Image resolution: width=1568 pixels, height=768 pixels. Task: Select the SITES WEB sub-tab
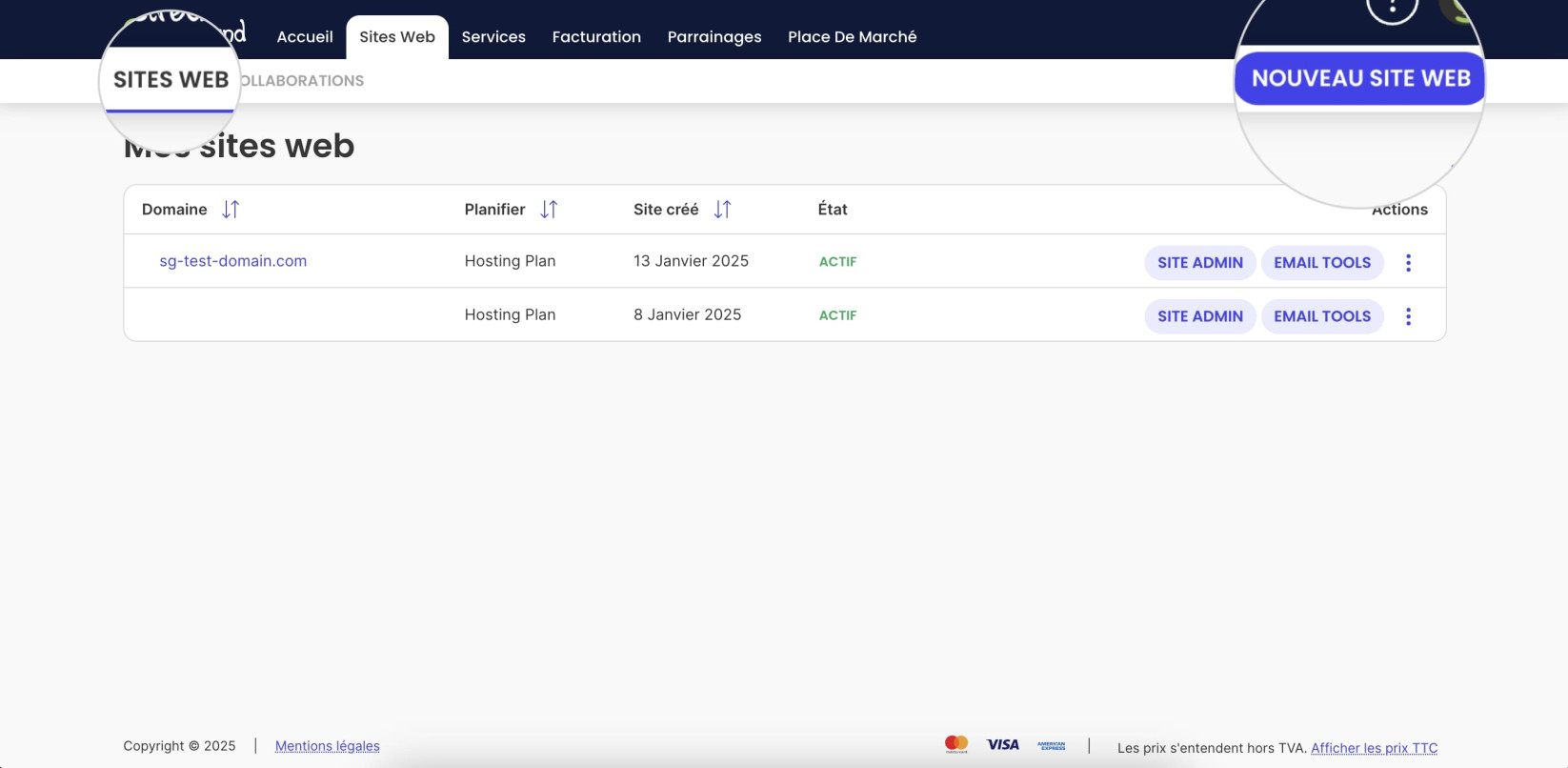171,80
